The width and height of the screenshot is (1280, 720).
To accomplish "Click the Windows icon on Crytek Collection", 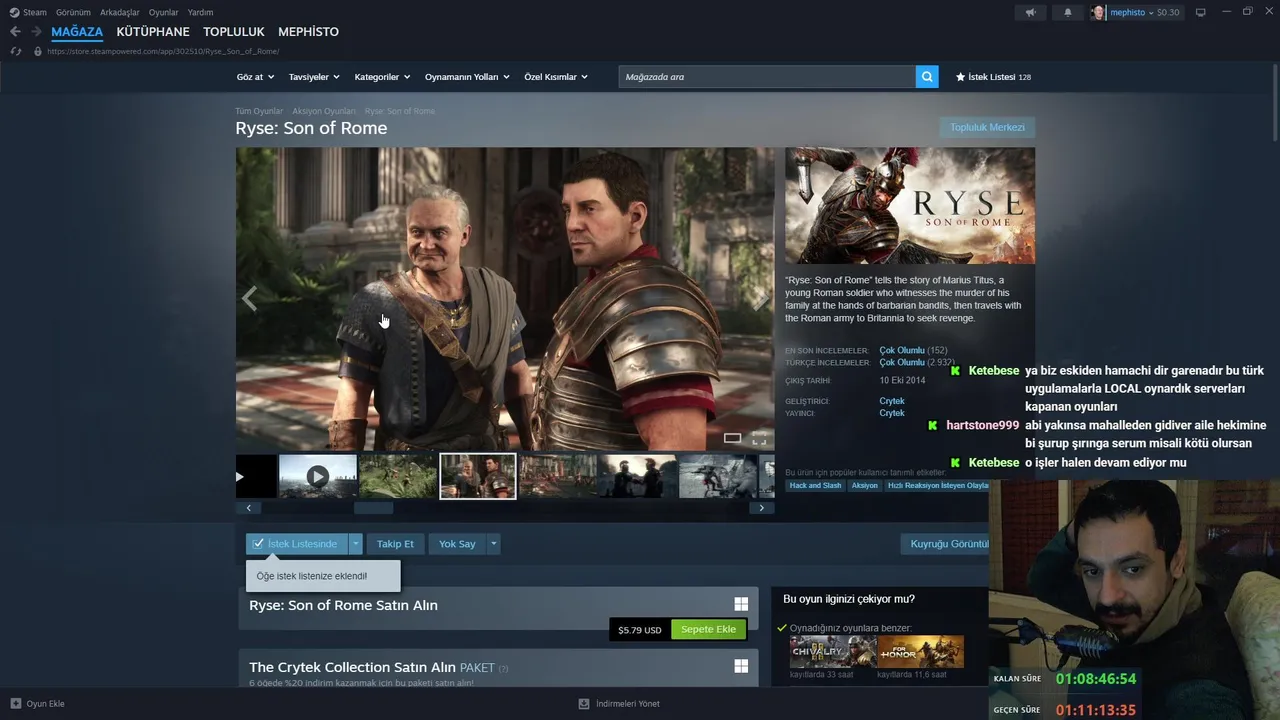I will pos(741,666).
